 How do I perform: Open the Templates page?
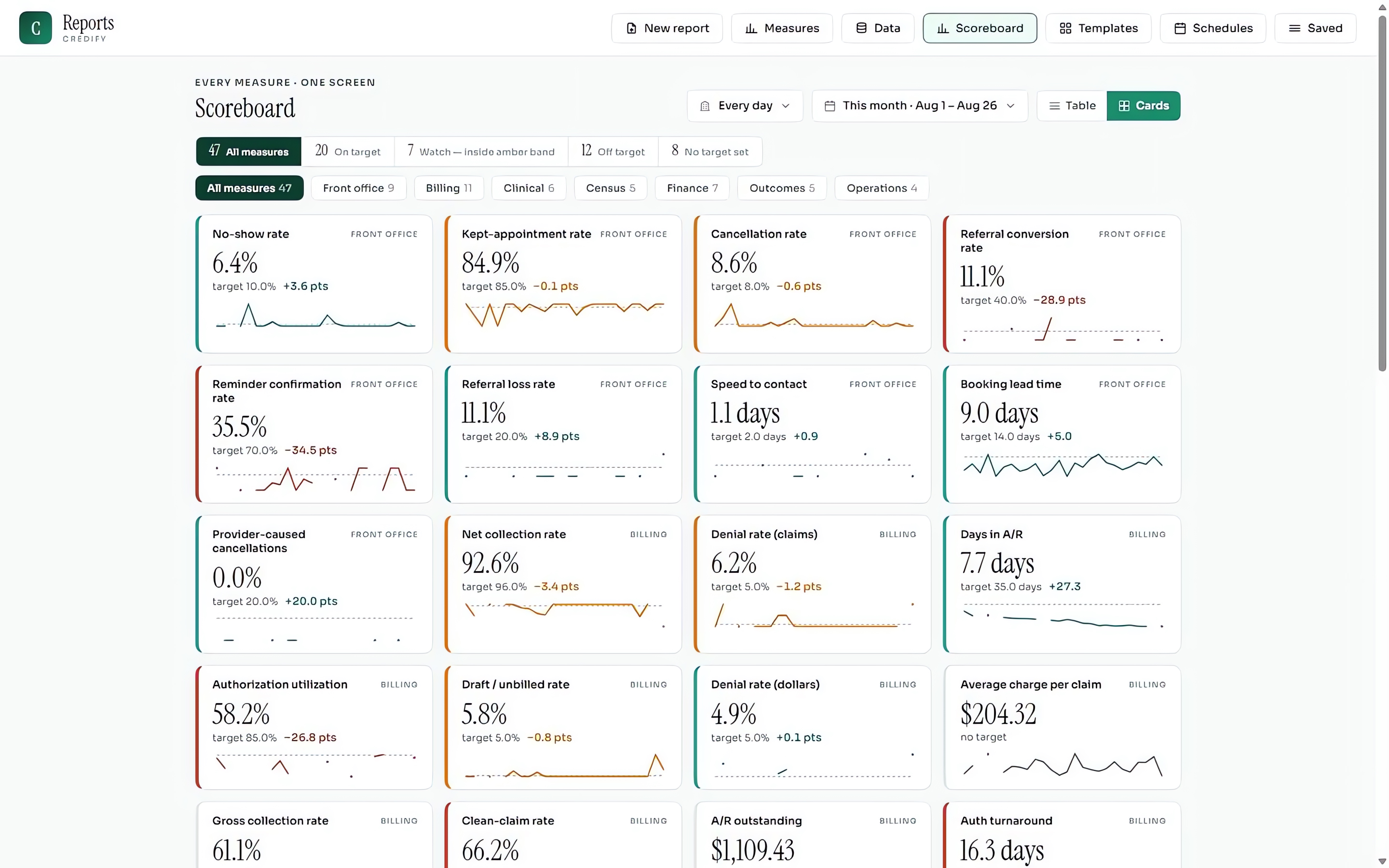[1098, 28]
